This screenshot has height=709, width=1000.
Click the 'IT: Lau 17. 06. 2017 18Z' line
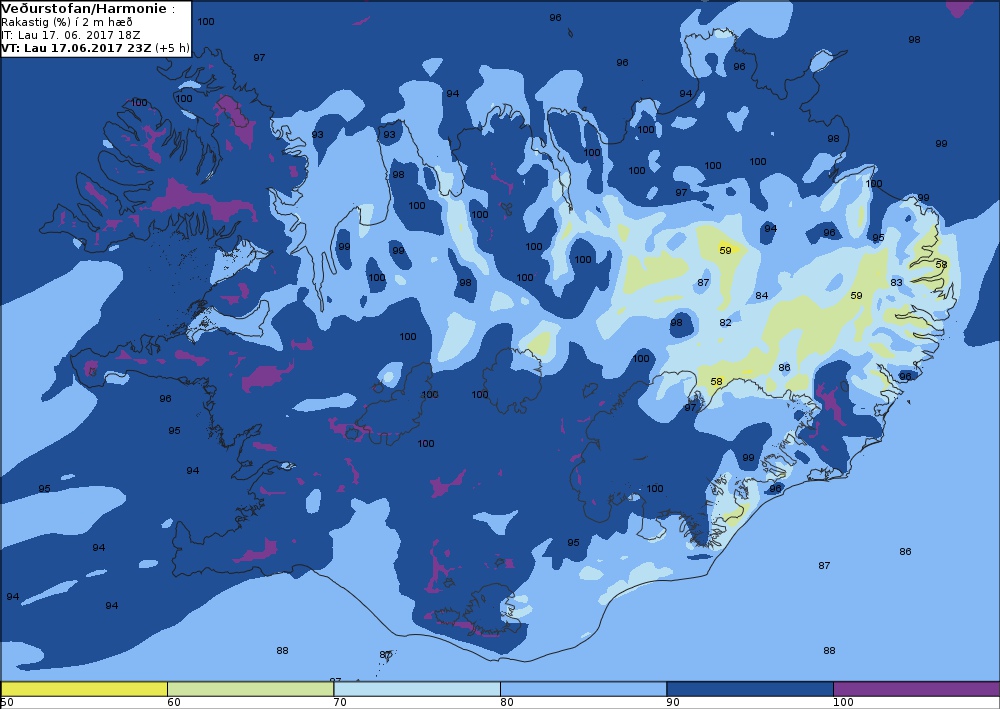(70, 35)
